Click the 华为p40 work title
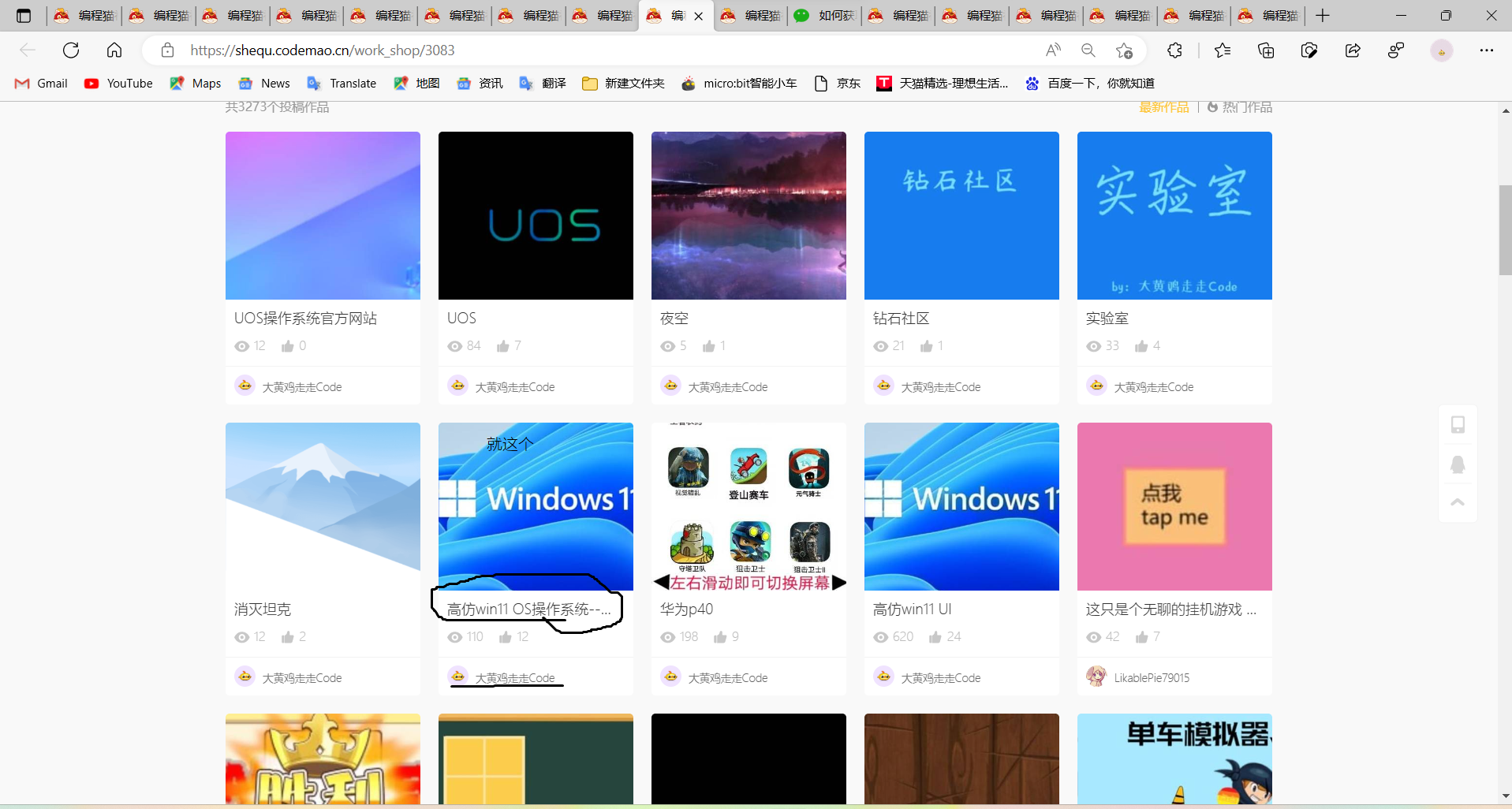The width and height of the screenshot is (1512, 809). tap(686, 610)
